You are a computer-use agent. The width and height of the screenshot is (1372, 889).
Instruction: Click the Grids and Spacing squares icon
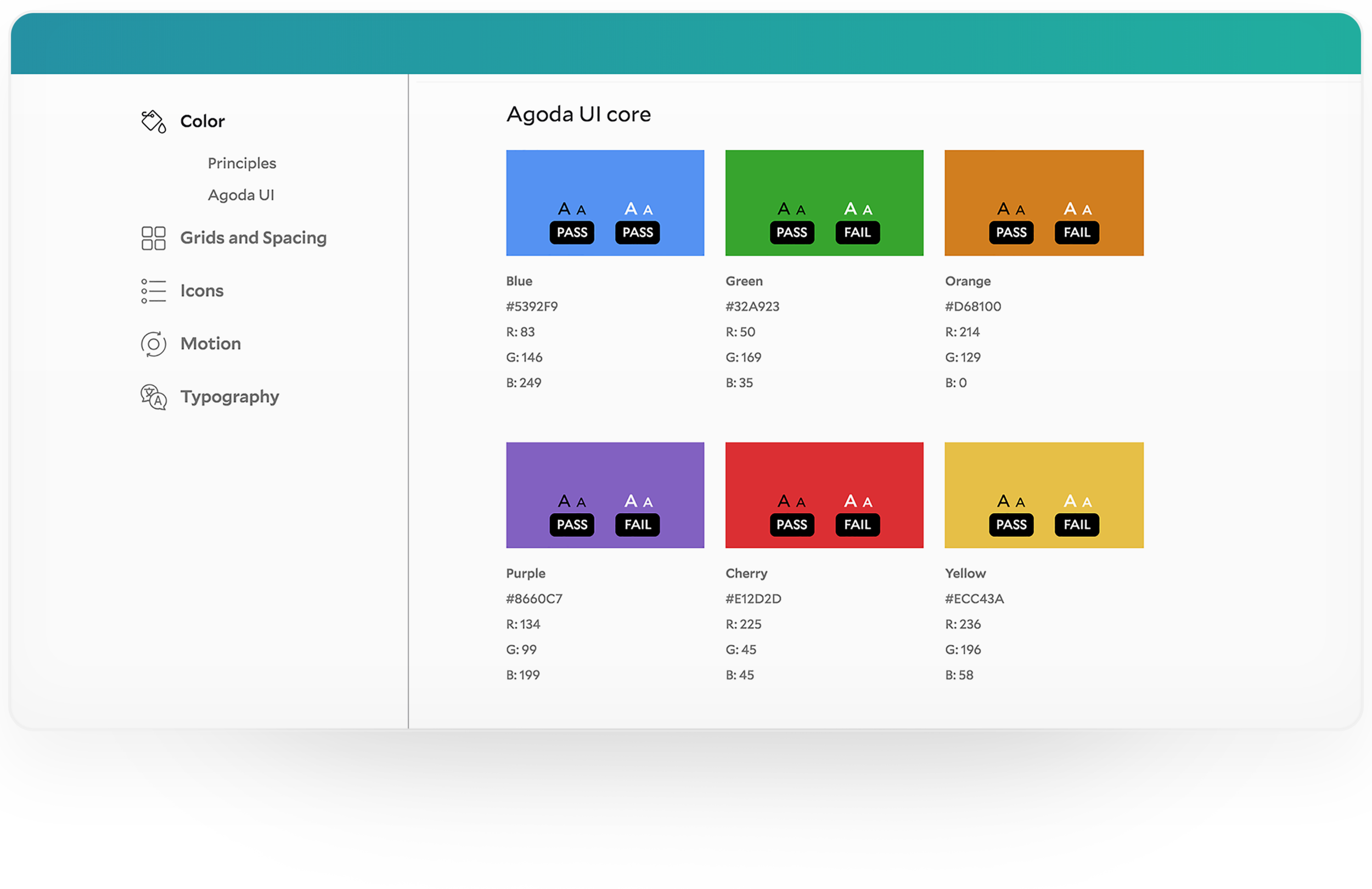tap(153, 238)
